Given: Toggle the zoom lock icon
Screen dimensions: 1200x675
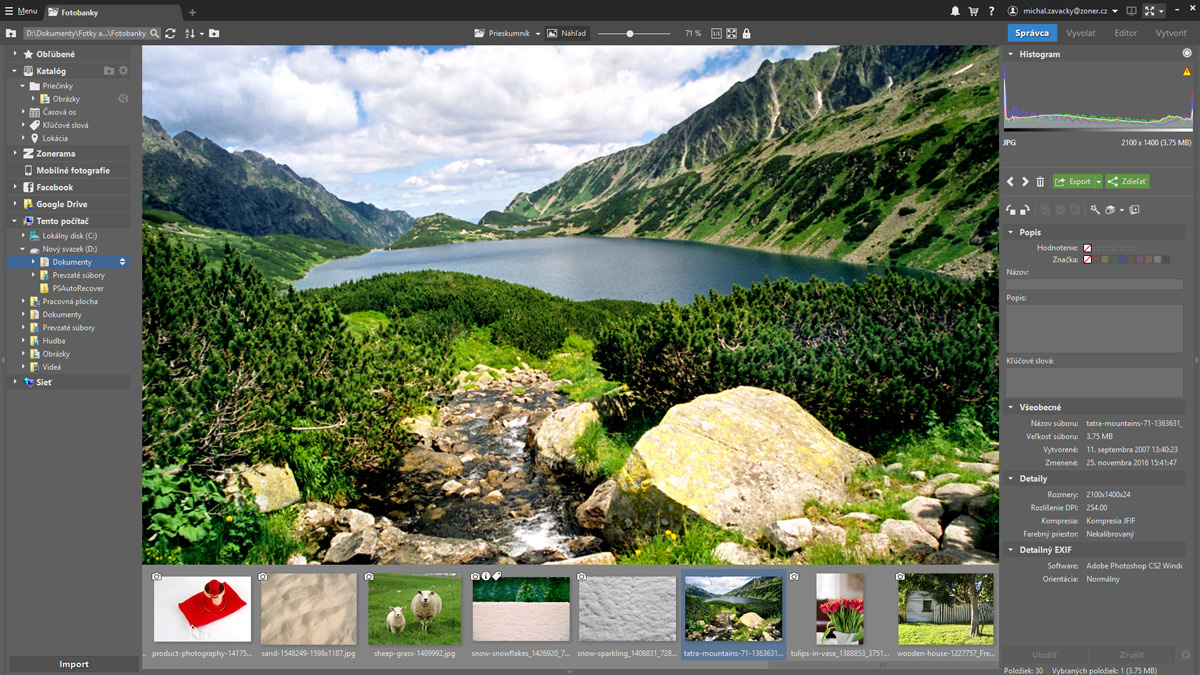Looking at the screenshot, I should (747, 33).
